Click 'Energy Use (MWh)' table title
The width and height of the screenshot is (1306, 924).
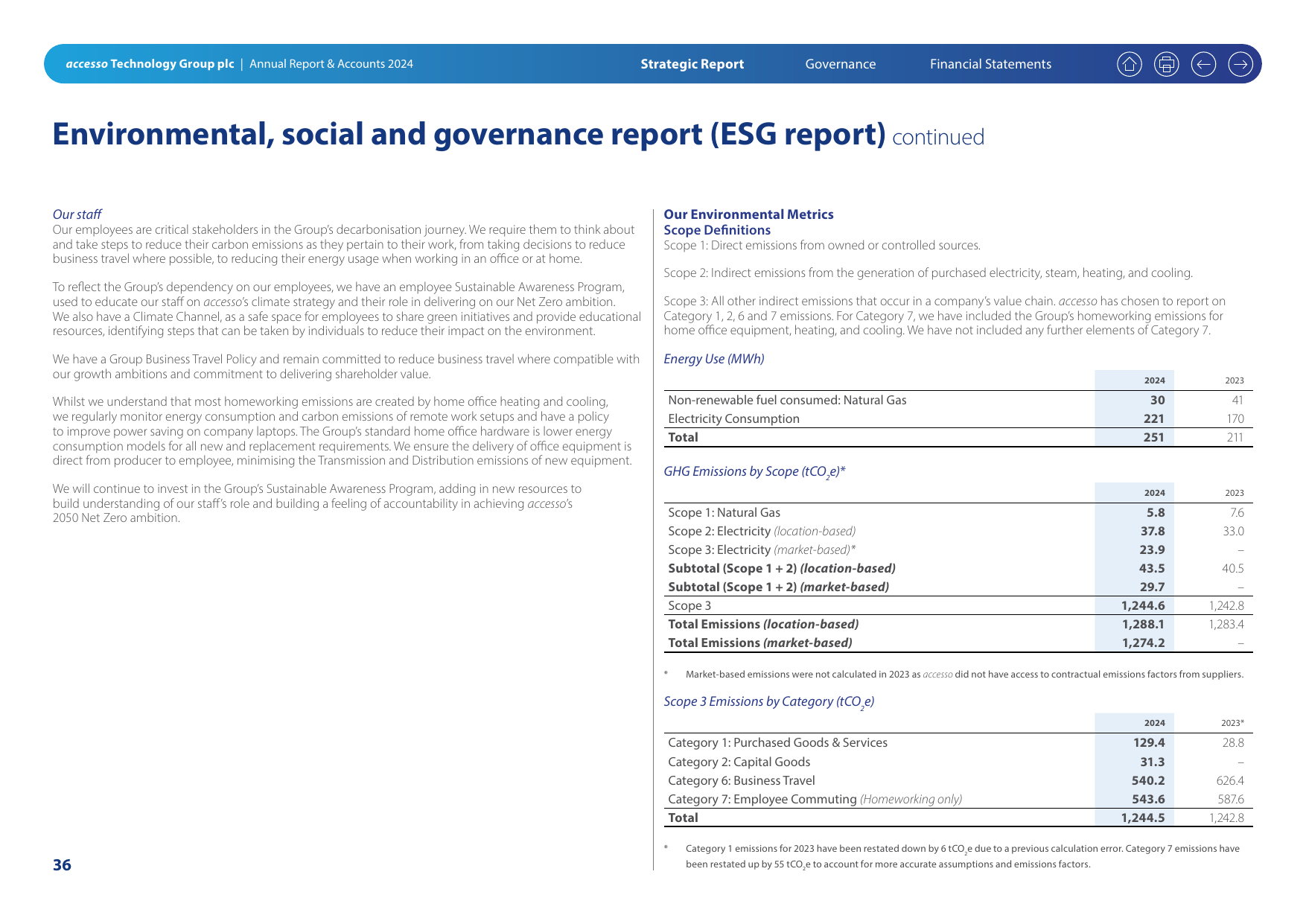714,359
